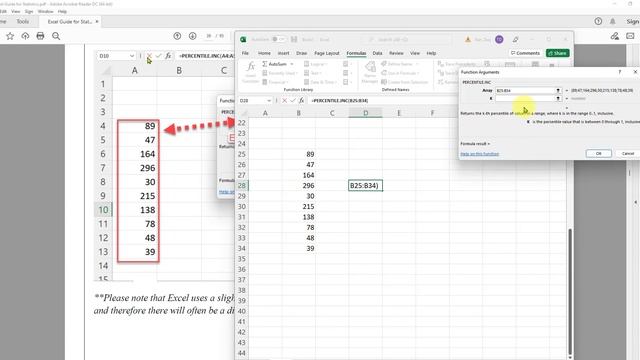Click the Acrobat upload to cloud icon
The height and width of the screenshot is (360, 640).
tap(25, 36)
